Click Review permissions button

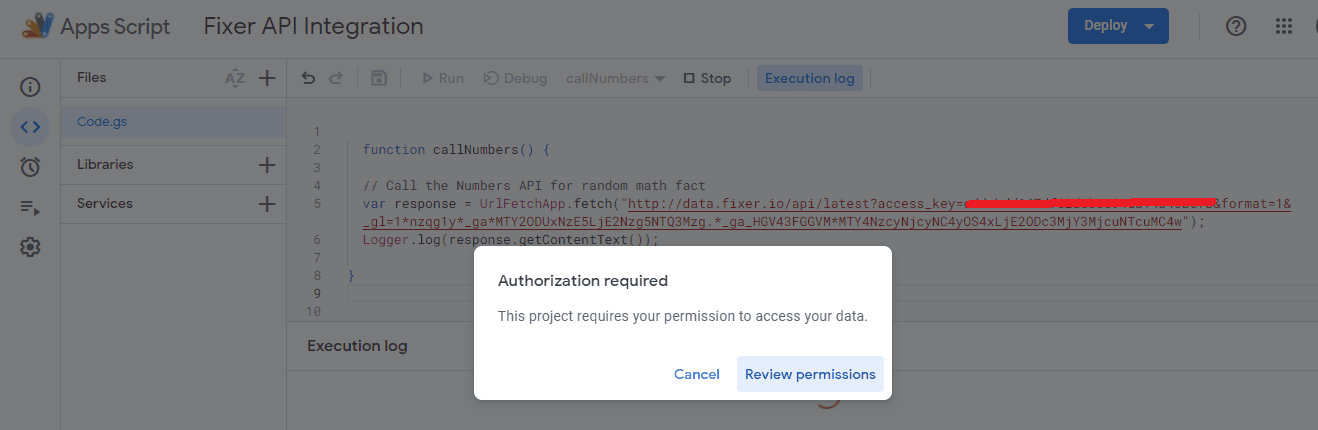click(x=810, y=374)
